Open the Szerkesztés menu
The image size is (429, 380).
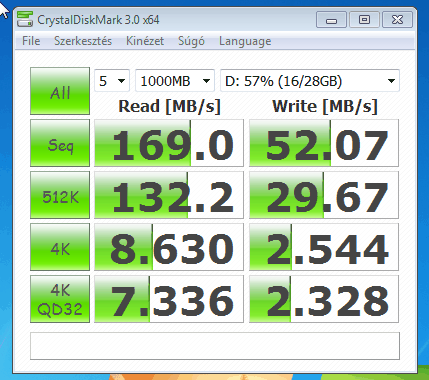(83, 41)
